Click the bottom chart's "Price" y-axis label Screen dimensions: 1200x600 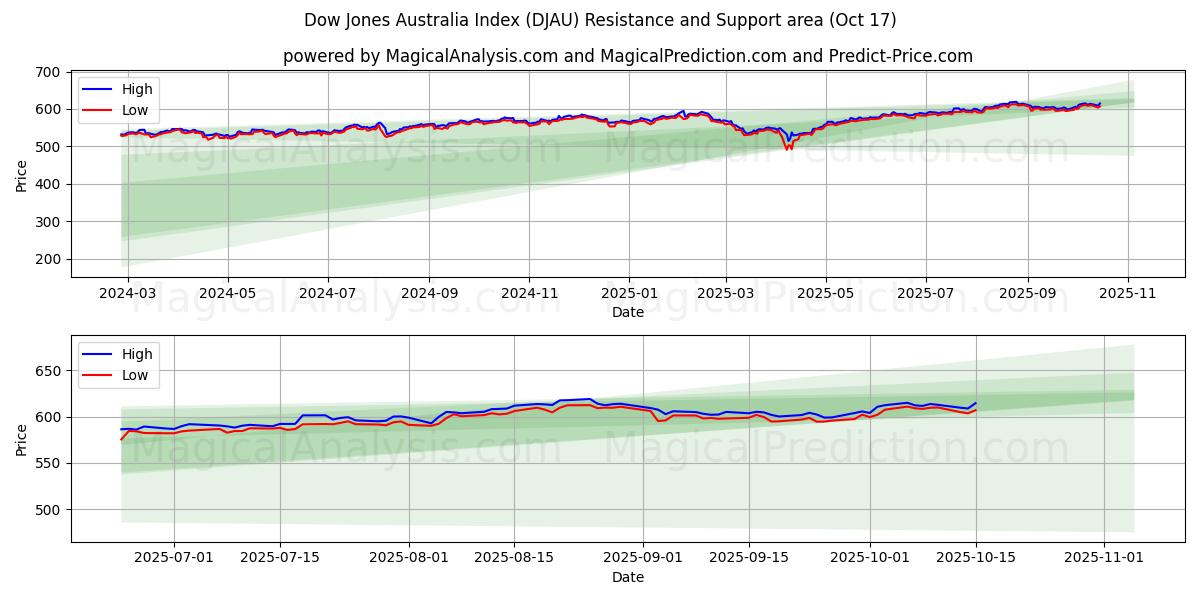click(x=22, y=439)
